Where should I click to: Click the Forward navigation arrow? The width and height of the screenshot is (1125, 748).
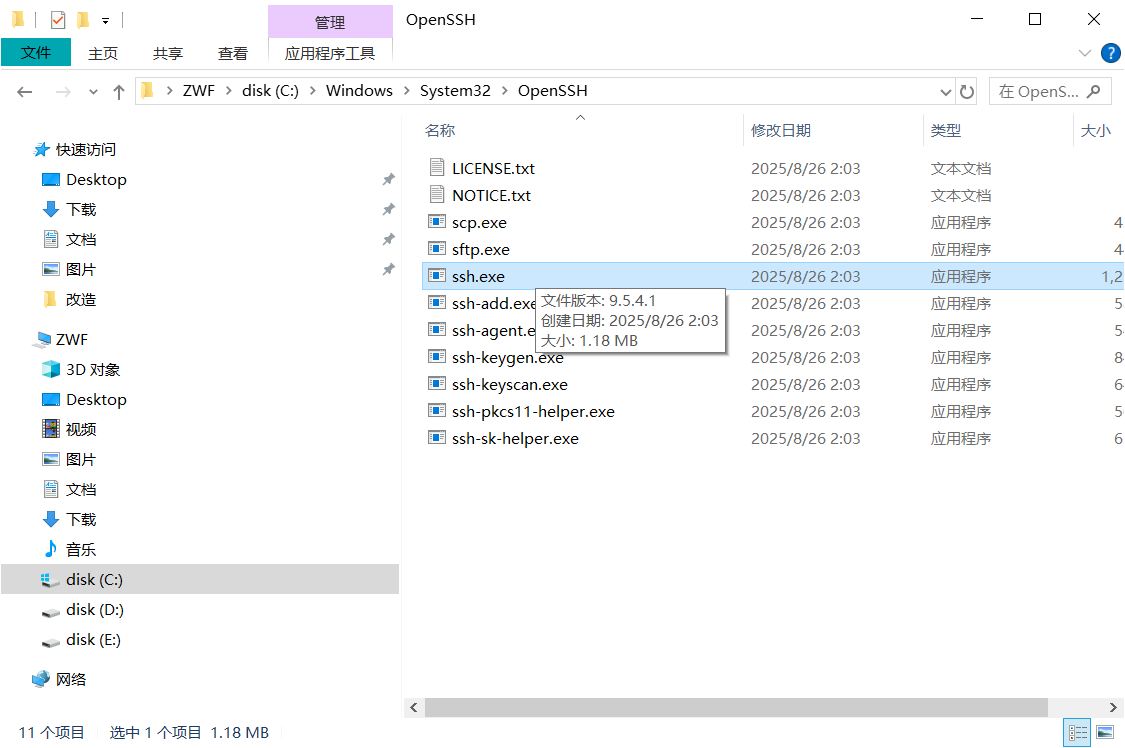pyautogui.click(x=63, y=92)
